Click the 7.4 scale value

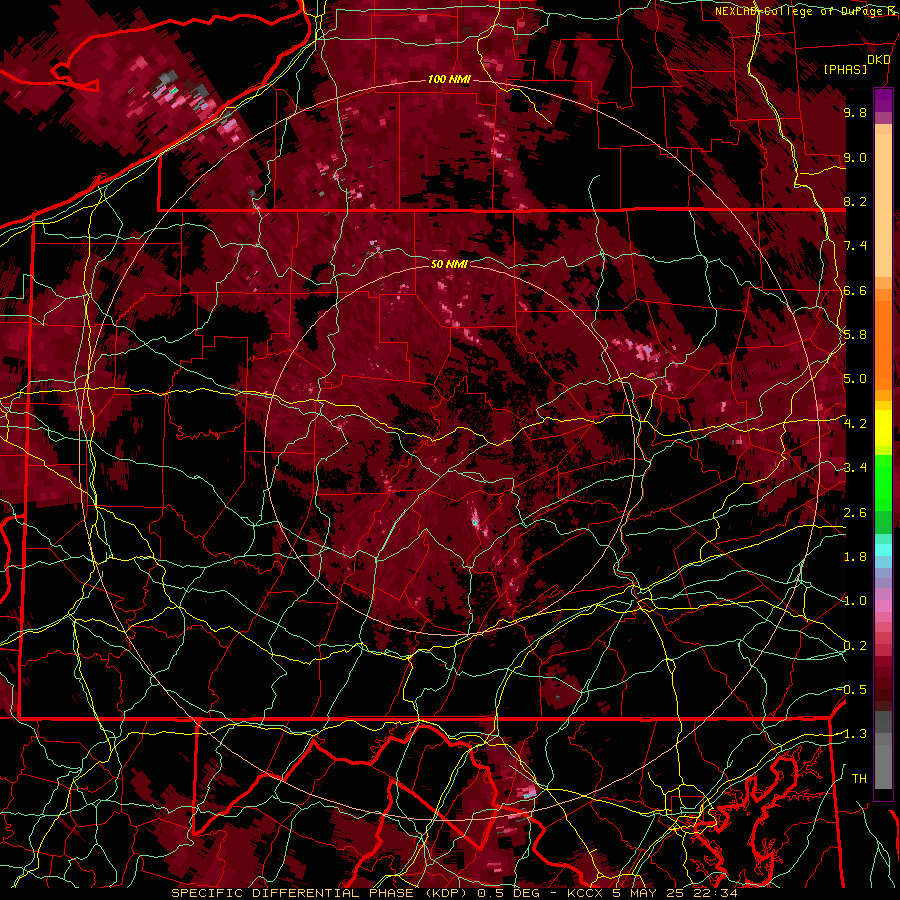coord(855,246)
